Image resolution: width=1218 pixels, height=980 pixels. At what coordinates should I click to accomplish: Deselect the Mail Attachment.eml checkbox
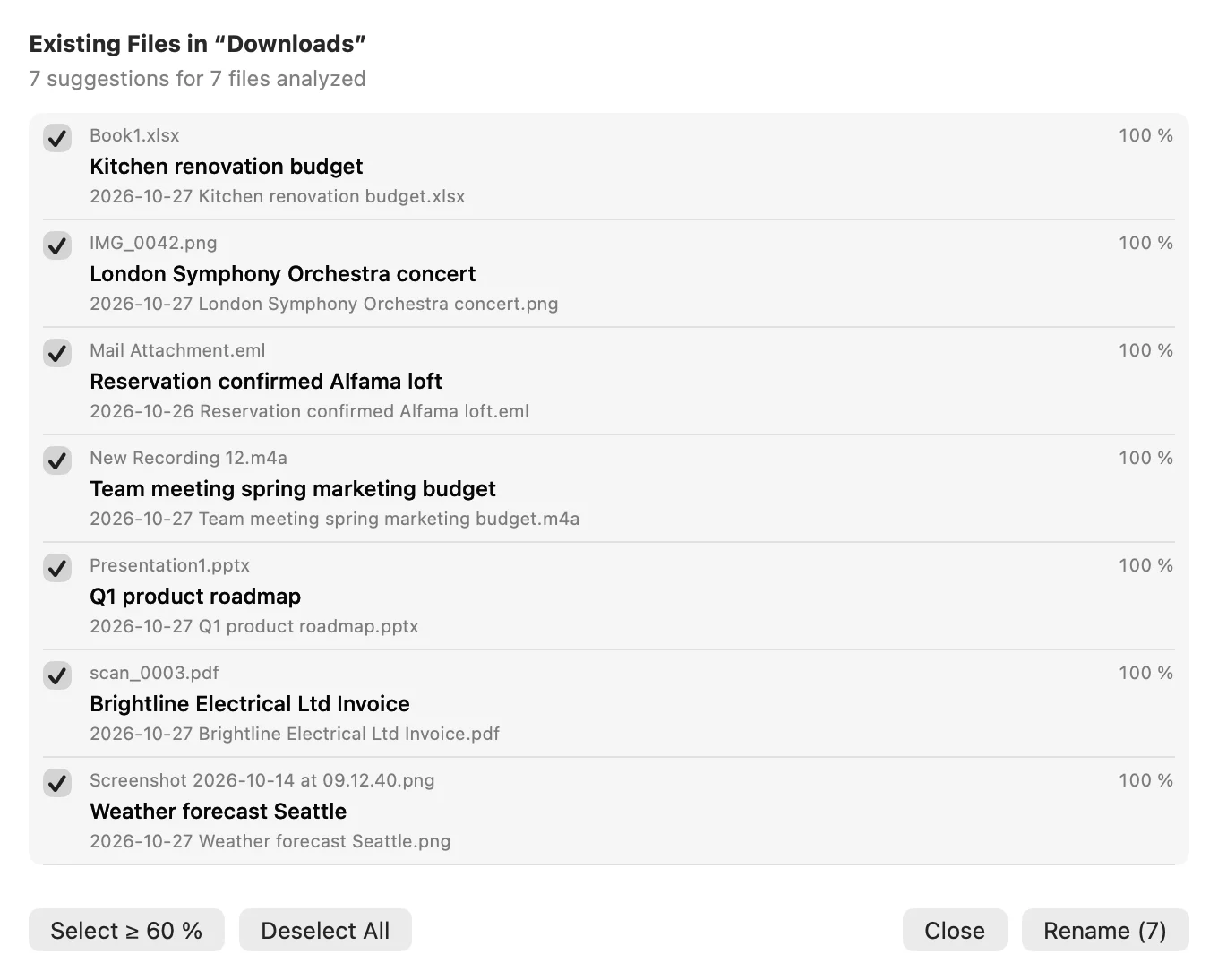[x=57, y=353]
